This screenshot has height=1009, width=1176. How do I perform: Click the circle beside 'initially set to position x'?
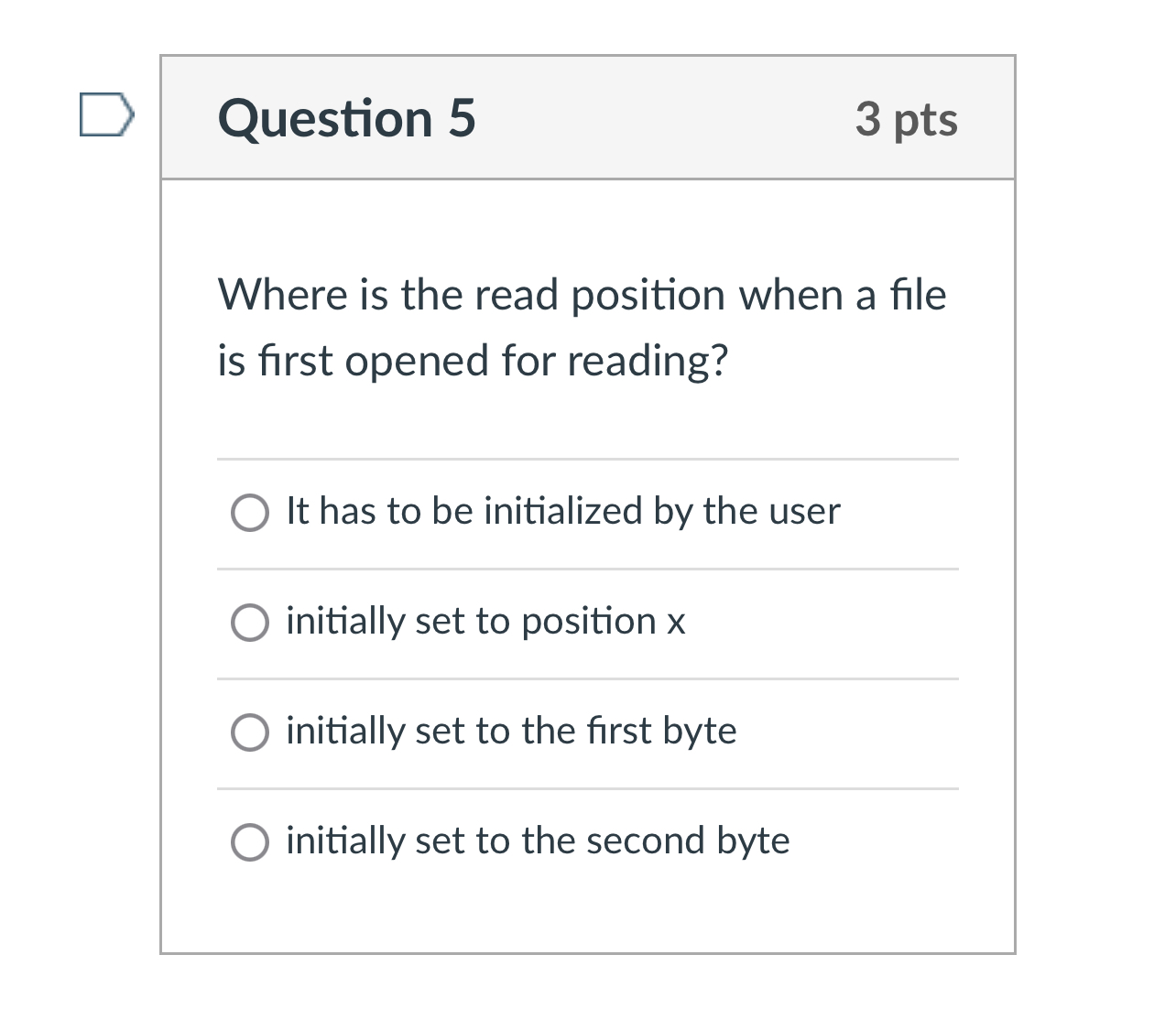point(249,623)
